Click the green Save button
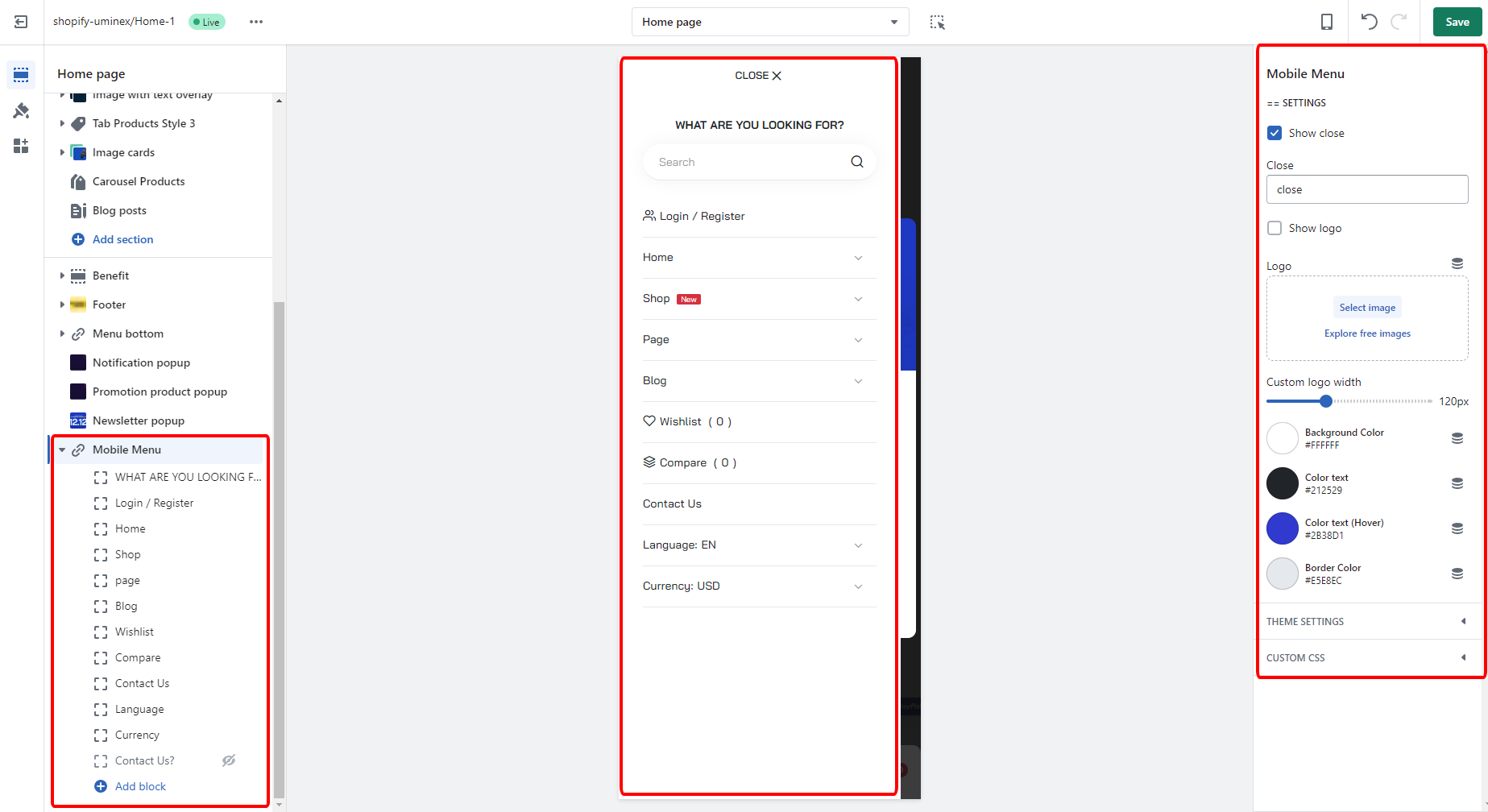 [x=1457, y=22]
